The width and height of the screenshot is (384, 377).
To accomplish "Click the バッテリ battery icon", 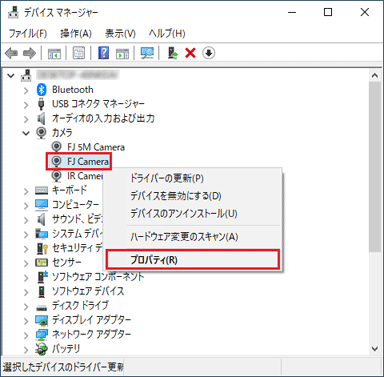I will 41,349.
